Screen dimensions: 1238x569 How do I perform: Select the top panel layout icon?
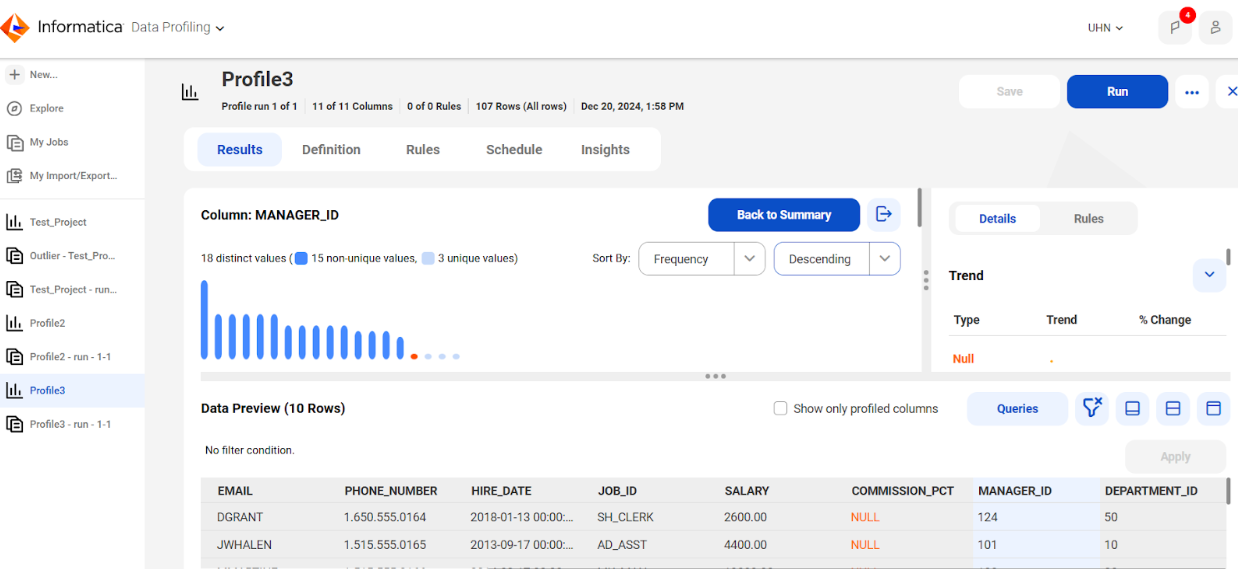[x=1214, y=408]
